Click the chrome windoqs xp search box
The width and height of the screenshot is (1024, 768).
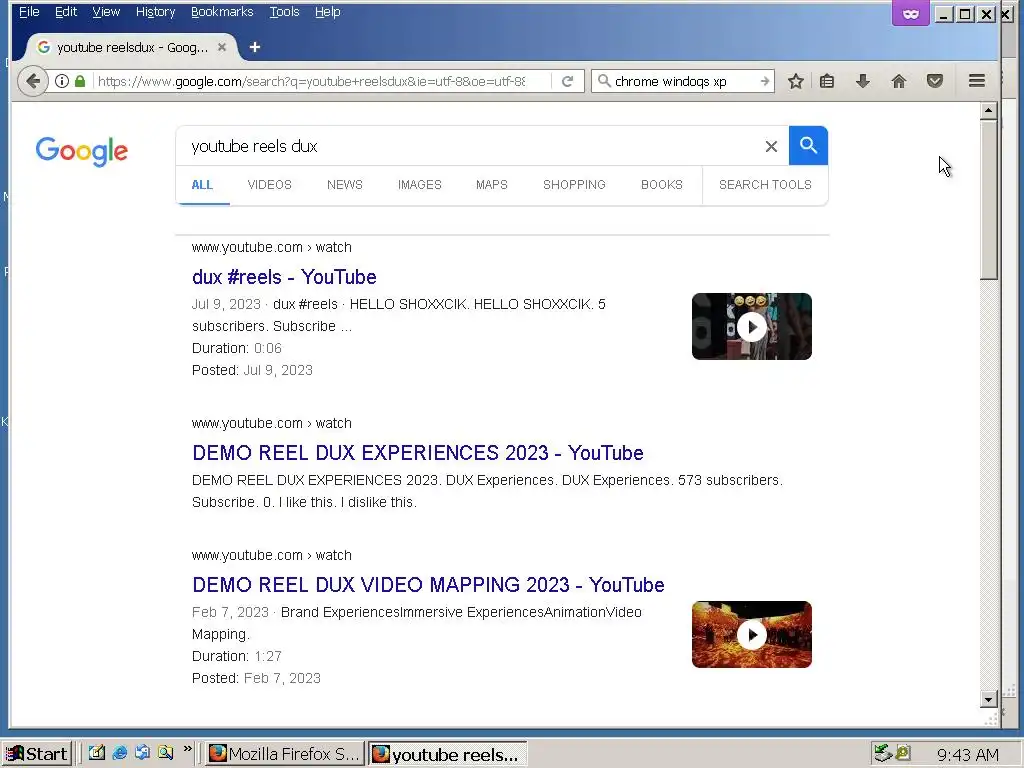[x=683, y=82]
